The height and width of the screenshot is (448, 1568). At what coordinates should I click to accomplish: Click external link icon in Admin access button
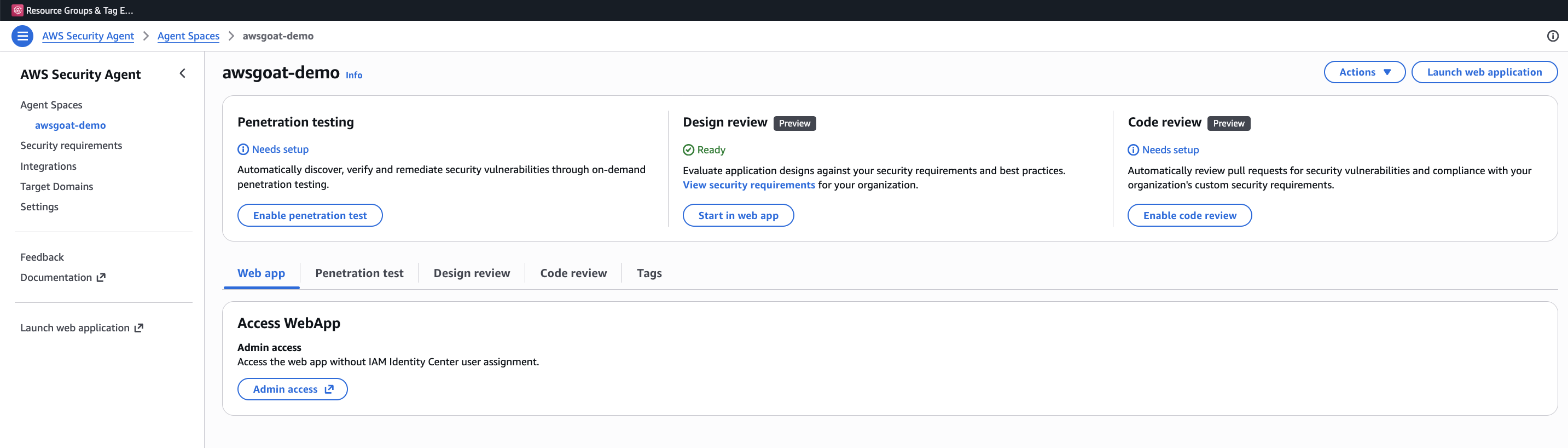(x=329, y=389)
